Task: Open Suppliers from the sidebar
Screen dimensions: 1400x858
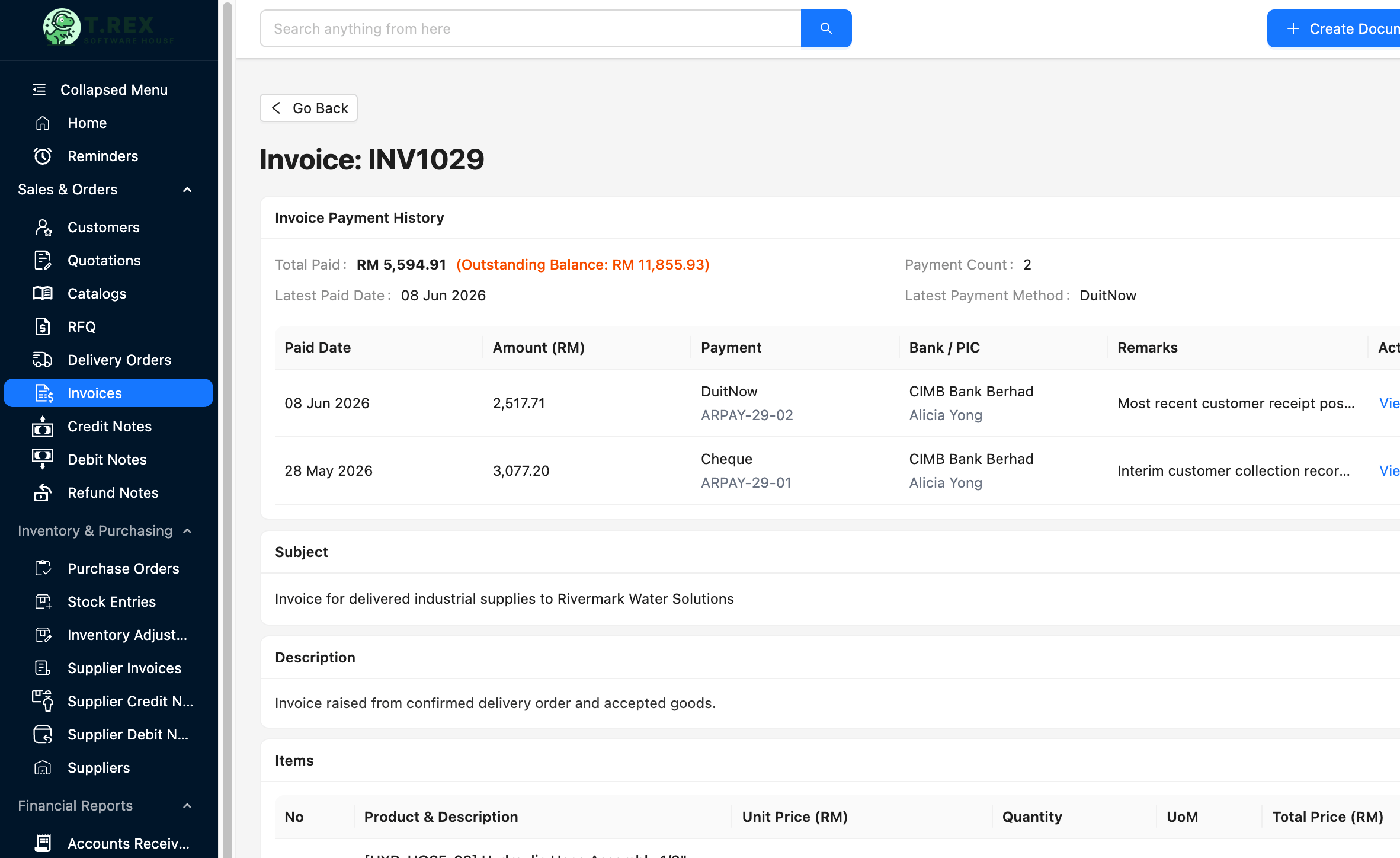Action: [x=98, y=767]
